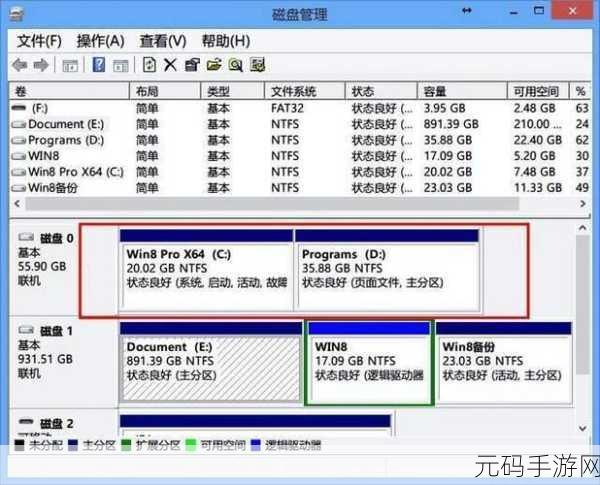This screenshot has width=600, height=485.
Task: Click the Help question mark toolbar icon
Action: [x=99, y=65]
